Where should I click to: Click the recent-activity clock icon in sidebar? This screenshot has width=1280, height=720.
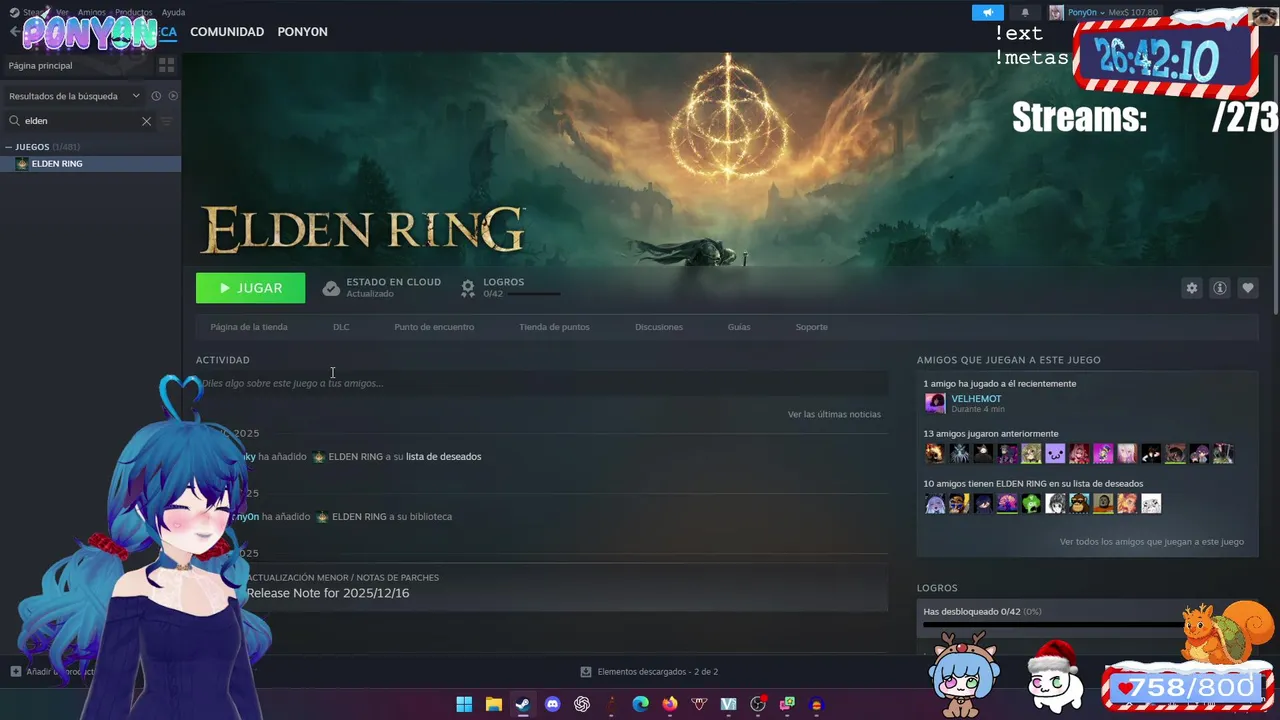click(156, 96)
